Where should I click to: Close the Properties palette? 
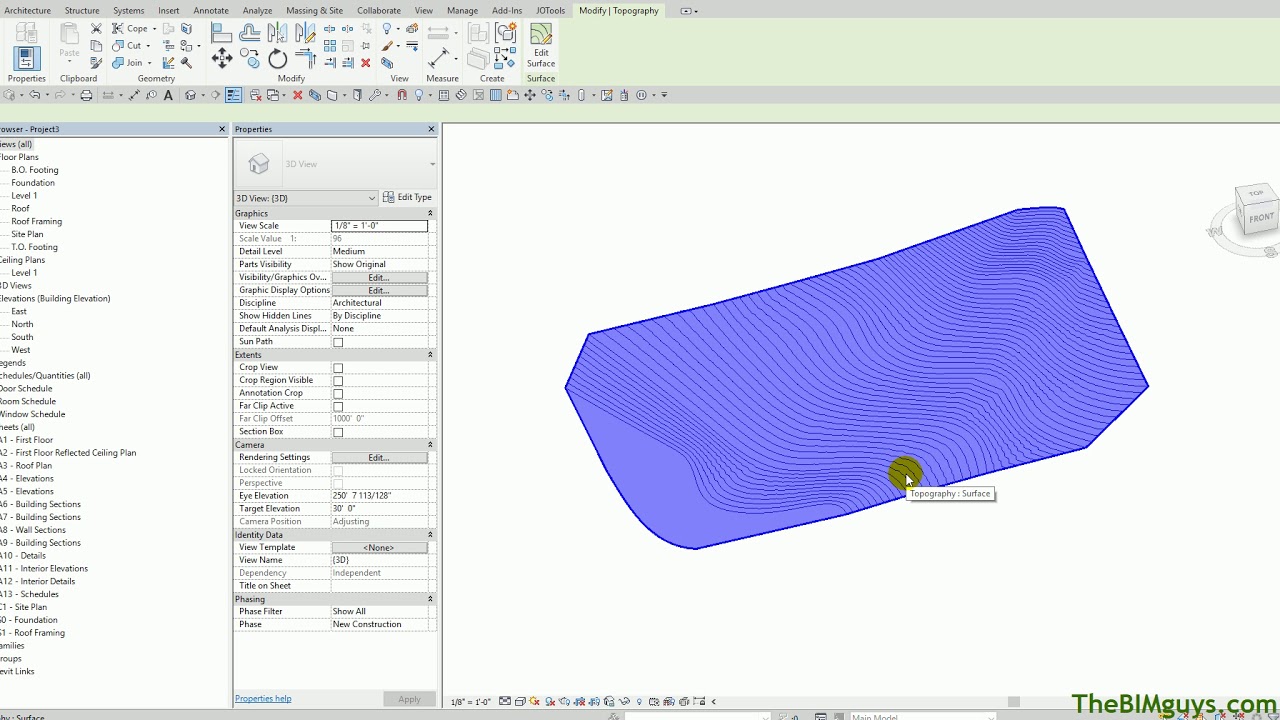click(x=431, y=129)
